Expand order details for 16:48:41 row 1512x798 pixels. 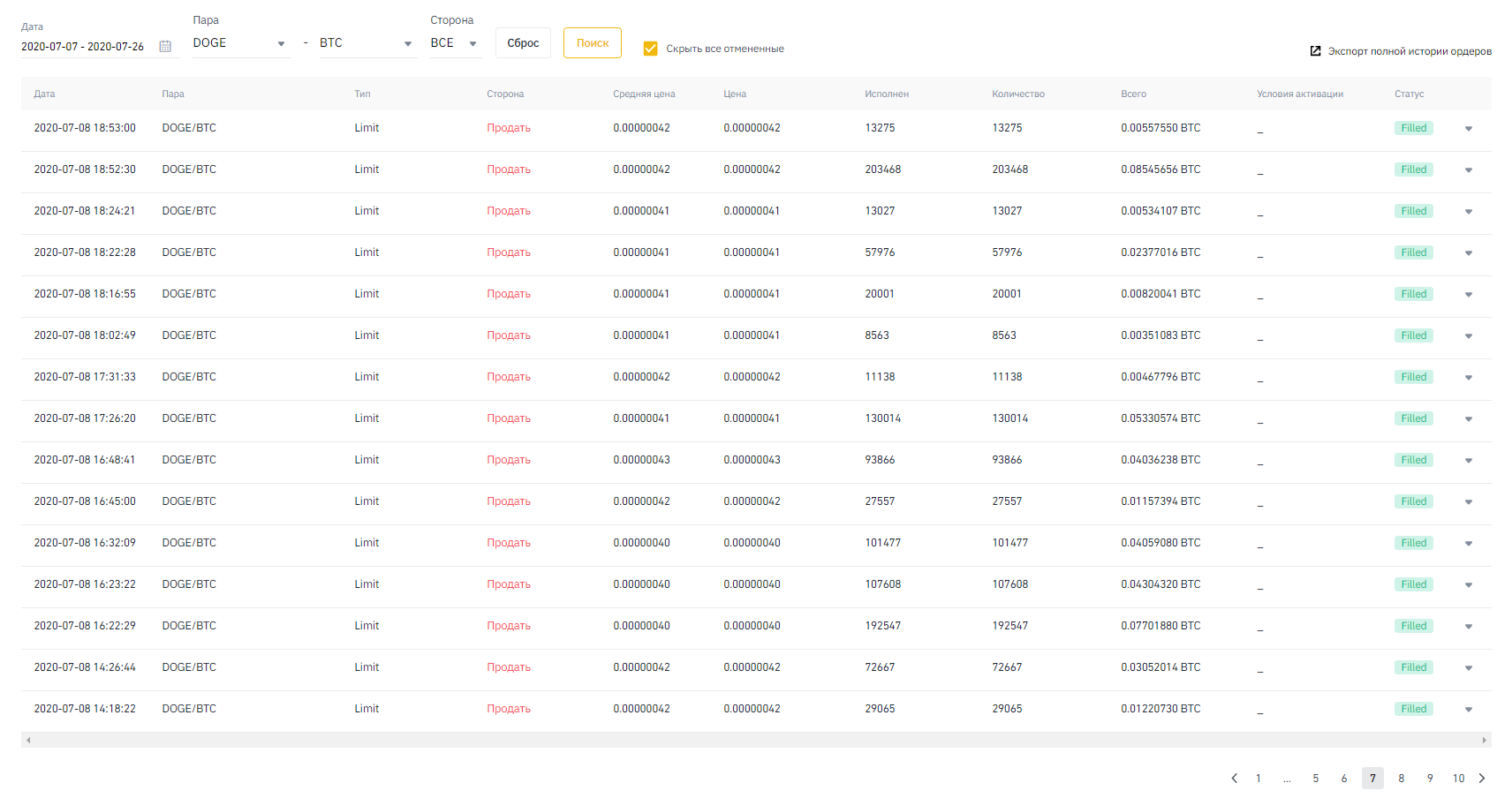click(1469, 461)
